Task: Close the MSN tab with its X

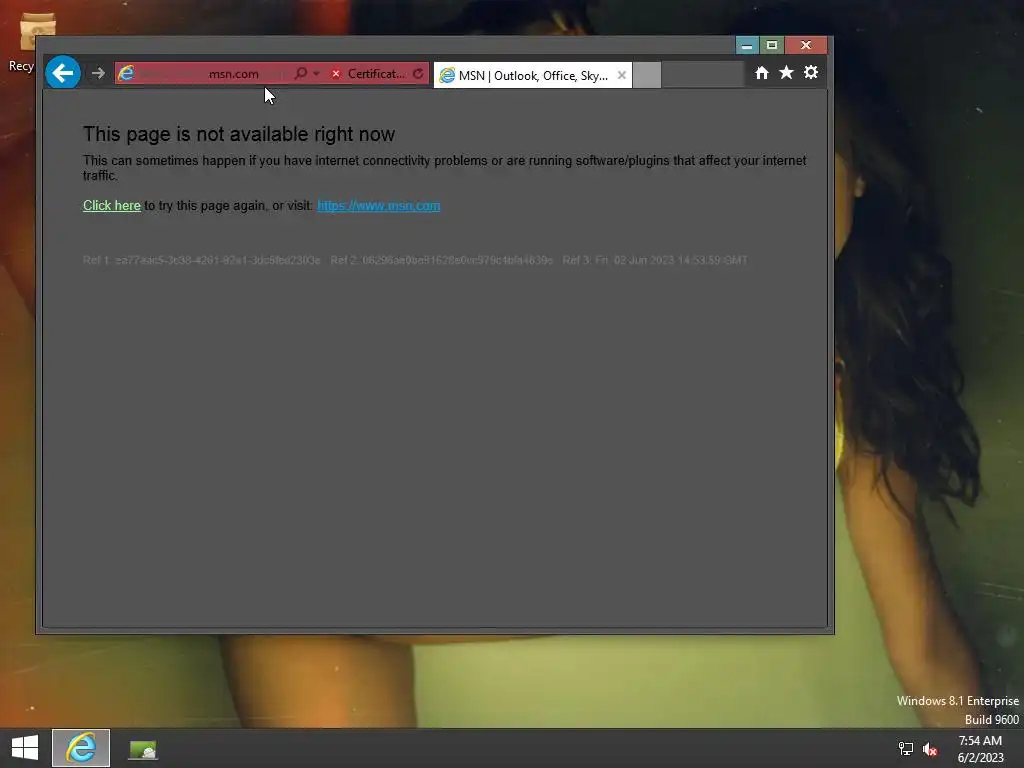Action: click(x=622, y=75)
